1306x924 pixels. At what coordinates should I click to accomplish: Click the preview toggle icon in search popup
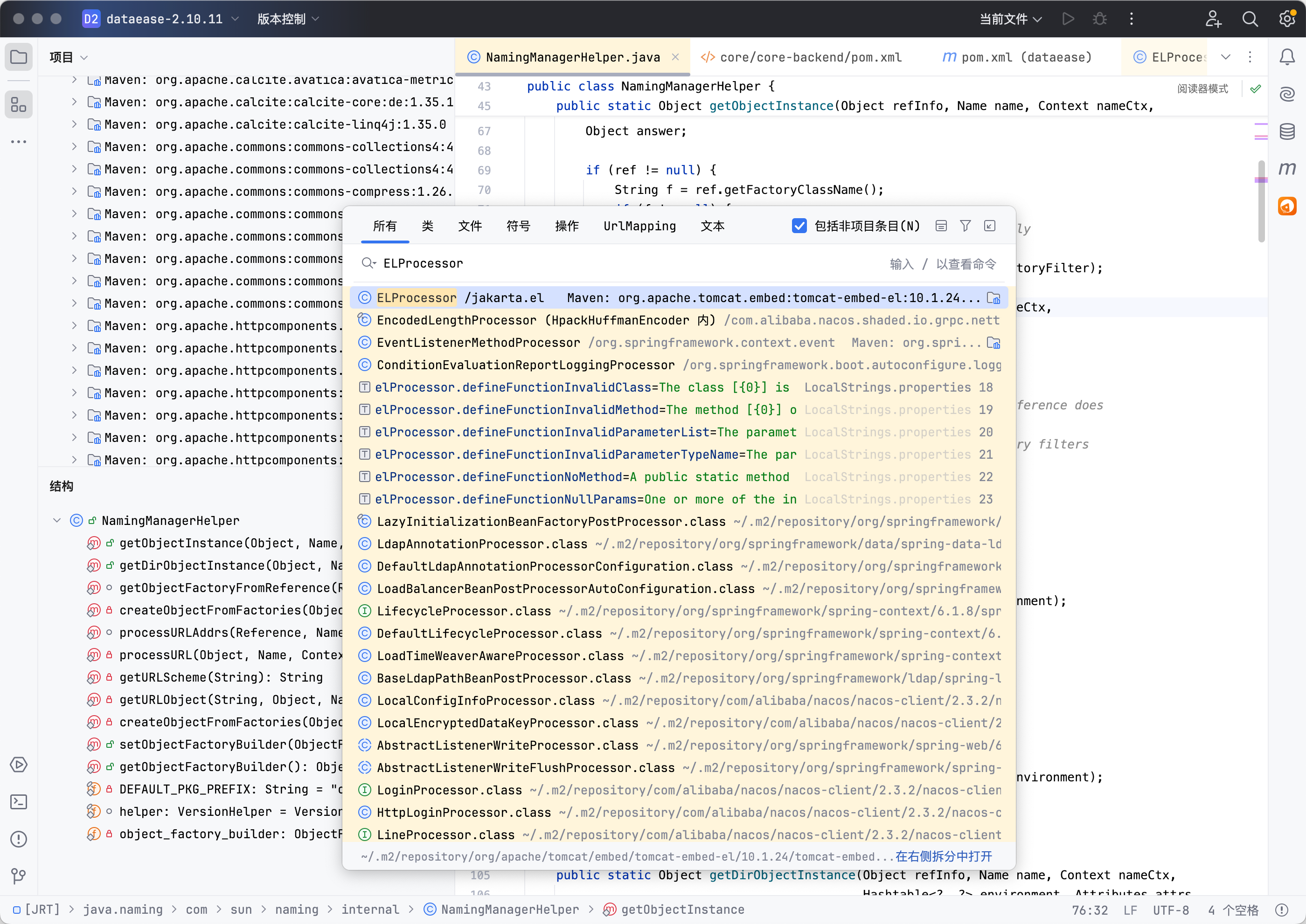[x=941, y=226]
